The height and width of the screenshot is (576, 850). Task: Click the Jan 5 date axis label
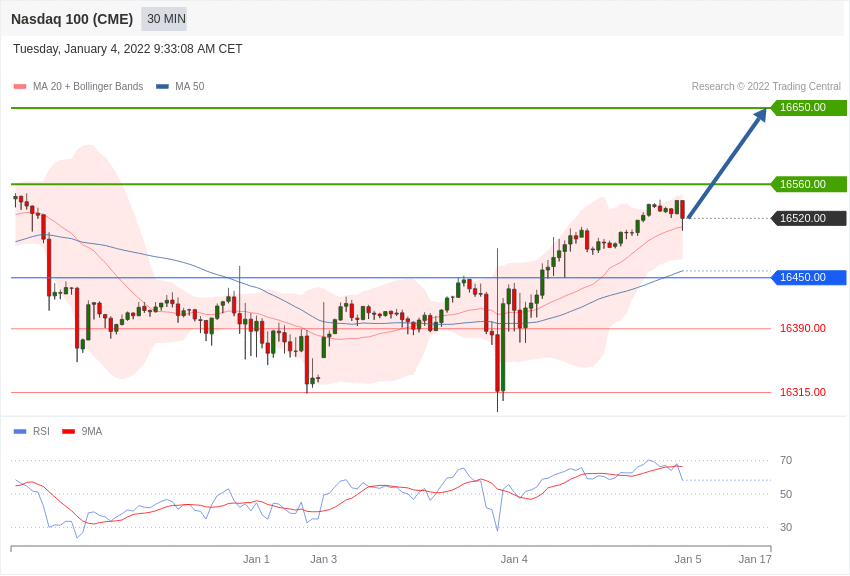click(x=688, y=559)
